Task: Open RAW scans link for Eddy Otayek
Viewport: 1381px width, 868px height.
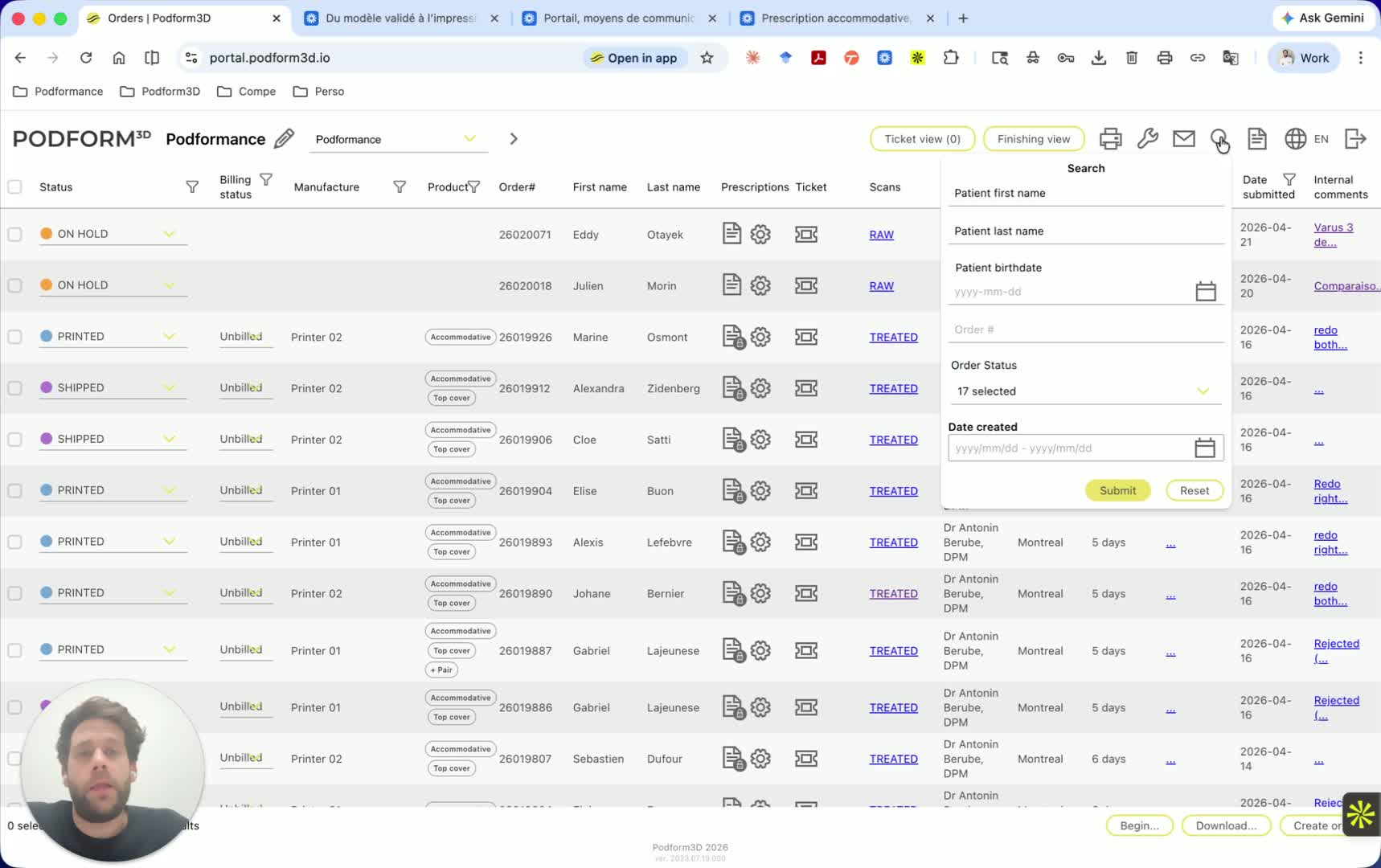Action: (x=881, y=235)
